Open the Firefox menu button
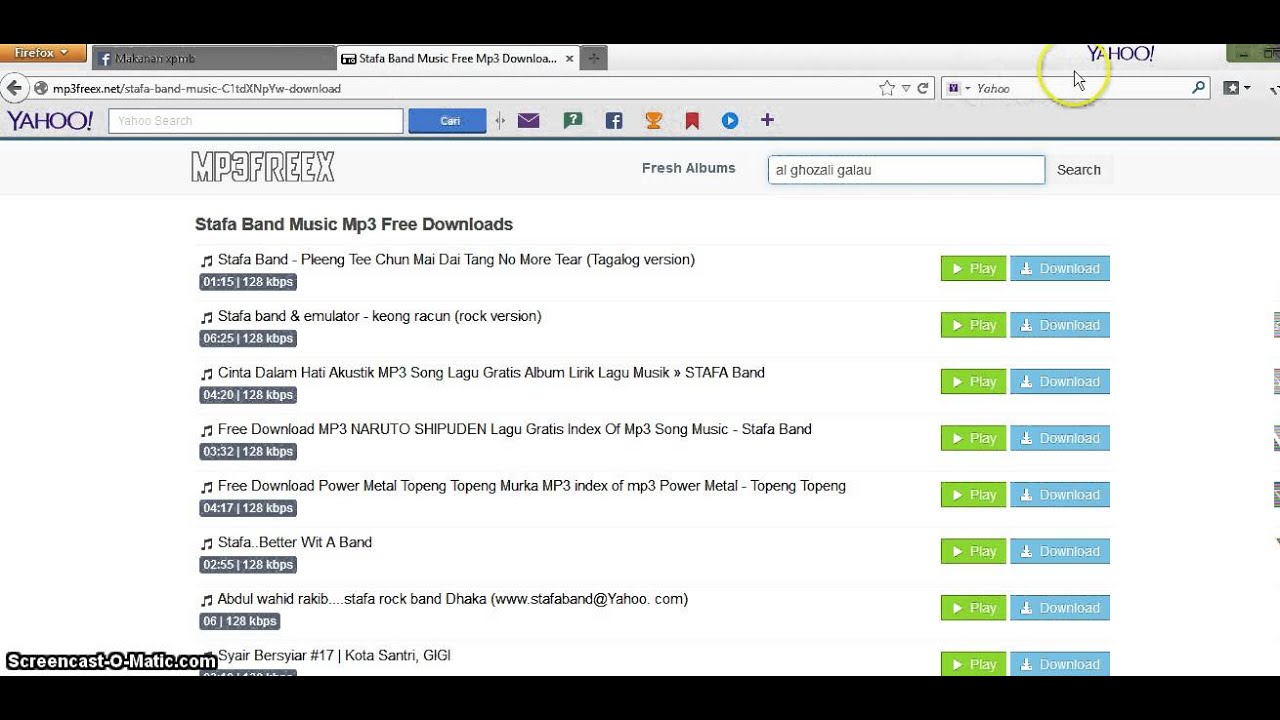 click(x=43, y=53)
